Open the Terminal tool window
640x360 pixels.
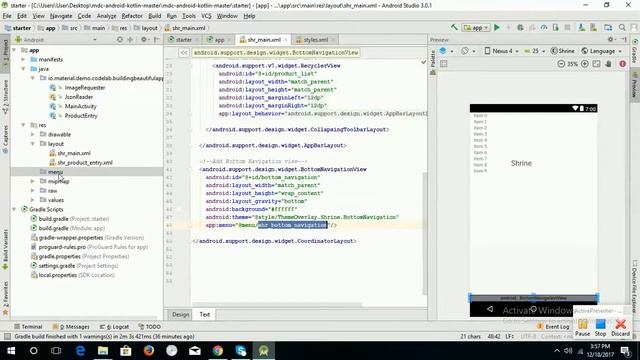pyautogui.click(x=28, y=327)
